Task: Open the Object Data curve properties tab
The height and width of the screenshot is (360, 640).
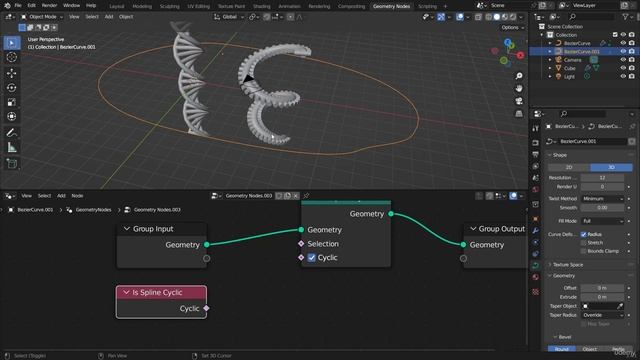Action: (x=536, y=265)
